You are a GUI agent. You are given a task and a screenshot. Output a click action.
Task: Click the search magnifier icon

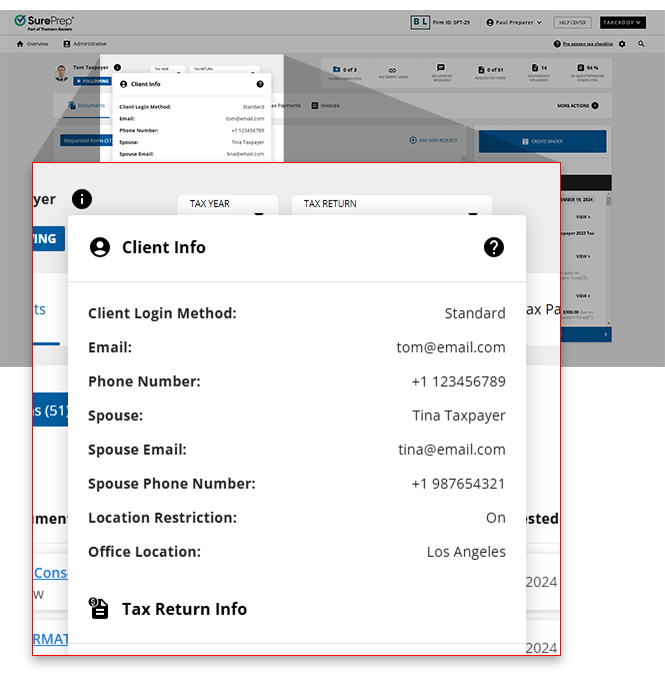pyautogui.click(x=641, y=44)
